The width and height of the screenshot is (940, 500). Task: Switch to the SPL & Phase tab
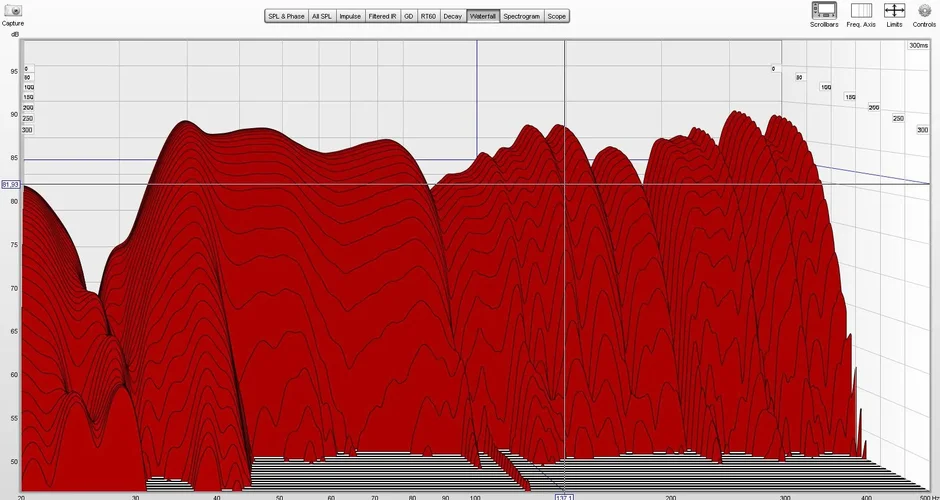287,16
